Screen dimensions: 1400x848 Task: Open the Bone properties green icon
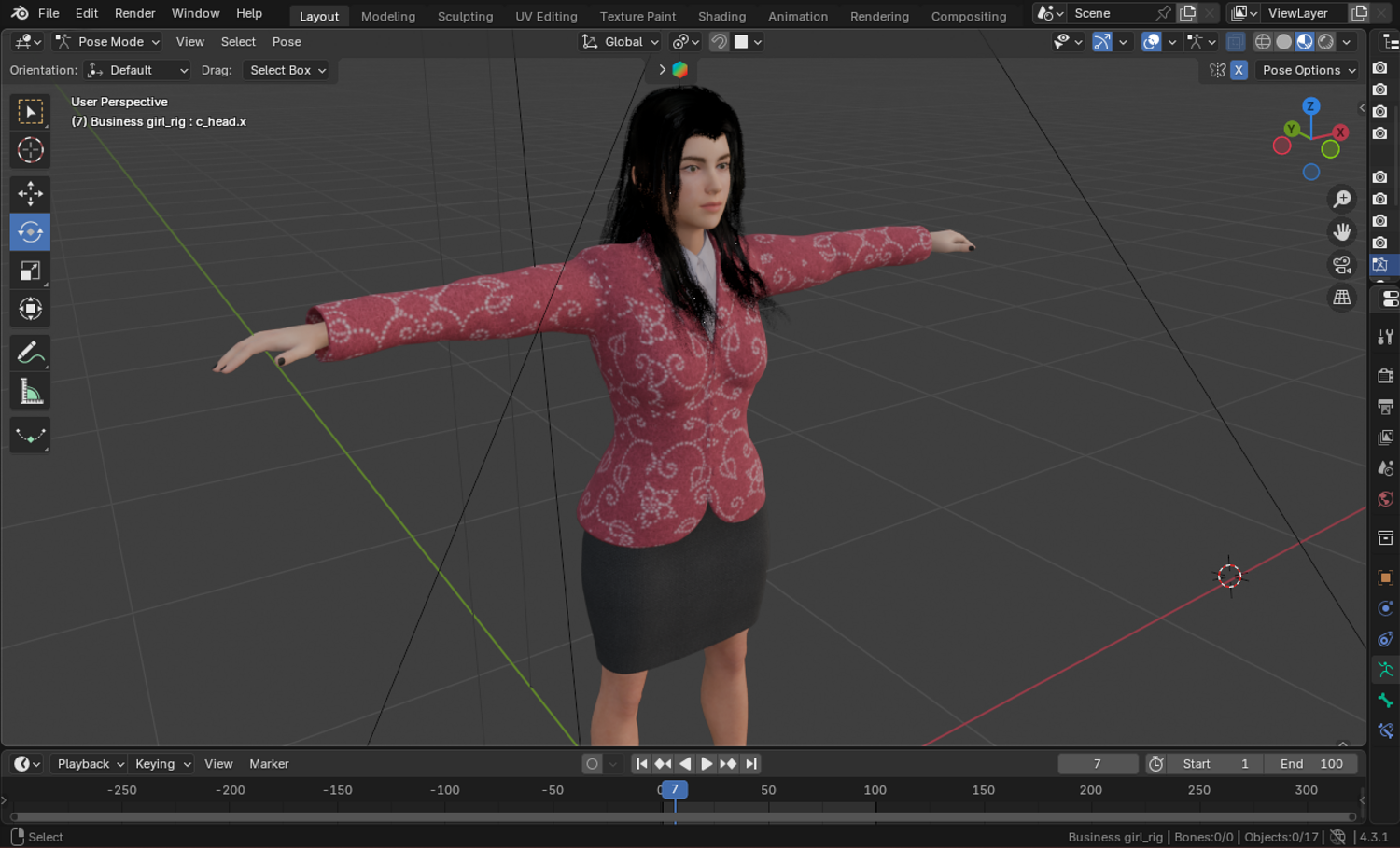coord(1385,701)
